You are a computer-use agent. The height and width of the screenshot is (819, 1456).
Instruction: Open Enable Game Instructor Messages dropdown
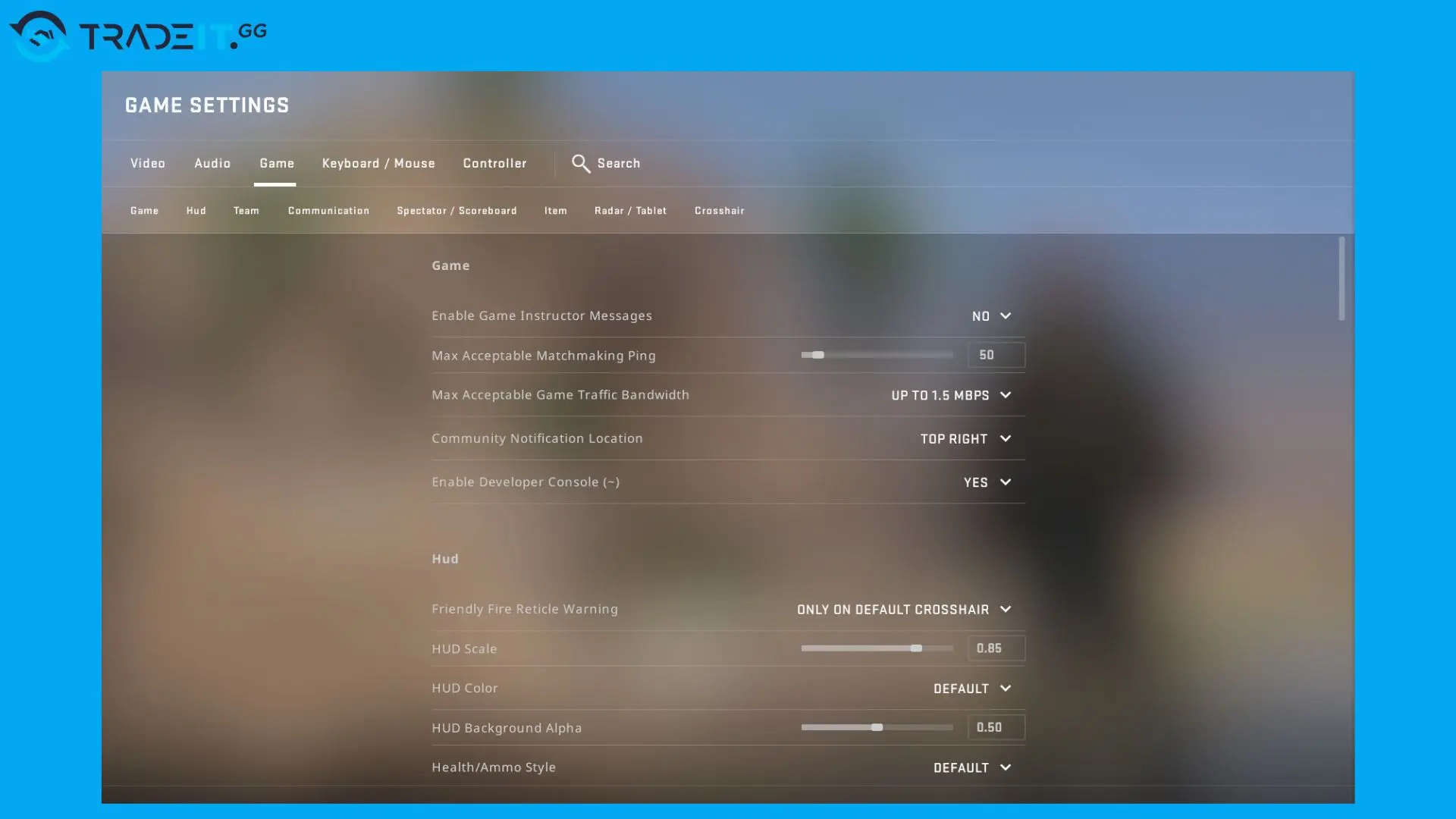pos(992,316)
